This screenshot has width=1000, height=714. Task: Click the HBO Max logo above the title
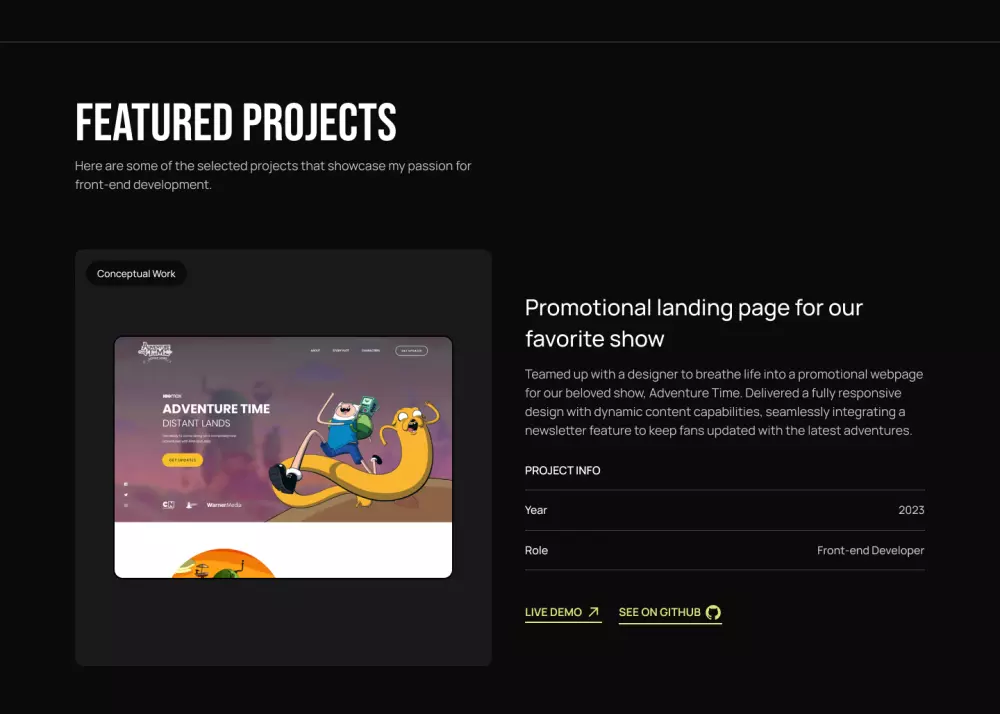[172, 395]
